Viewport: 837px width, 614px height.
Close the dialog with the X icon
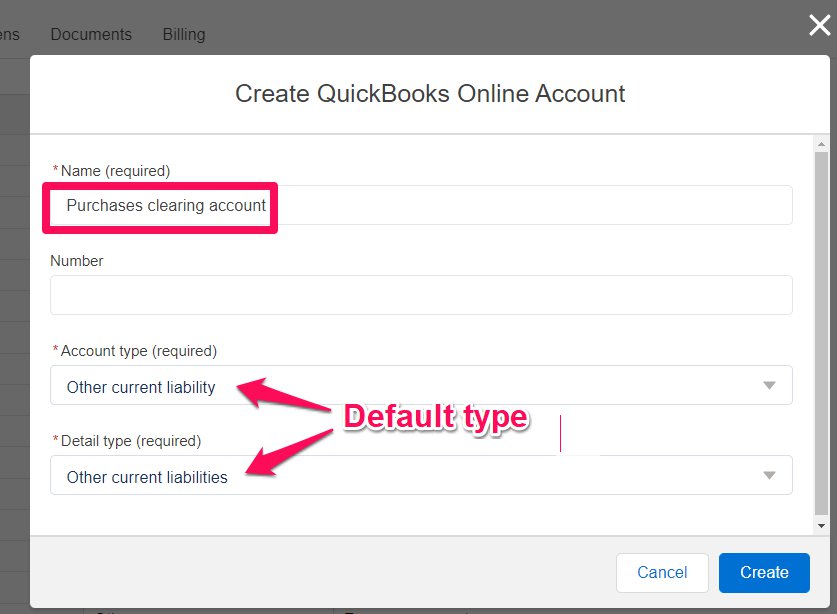click(819, 25)
